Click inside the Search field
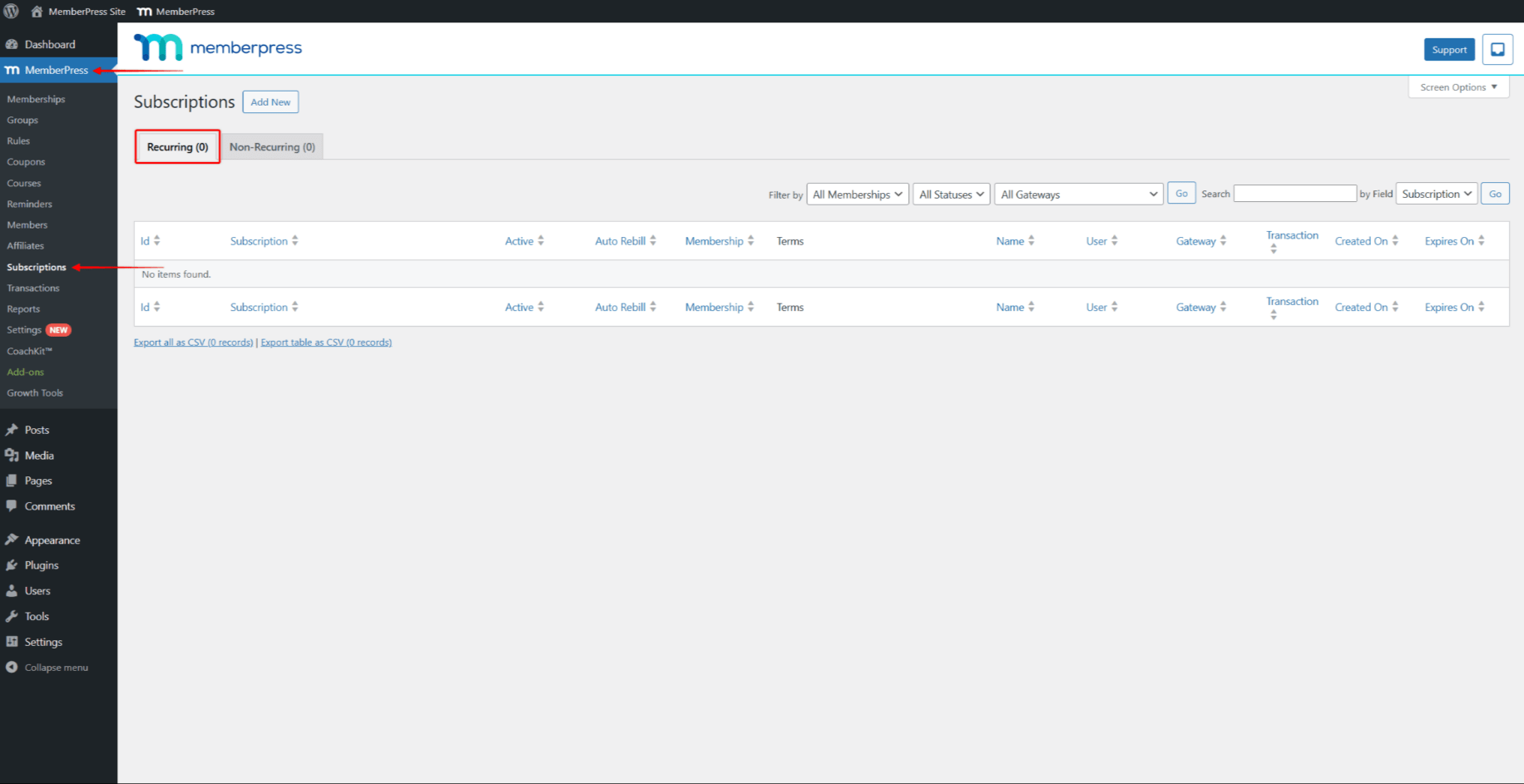 1294,193
